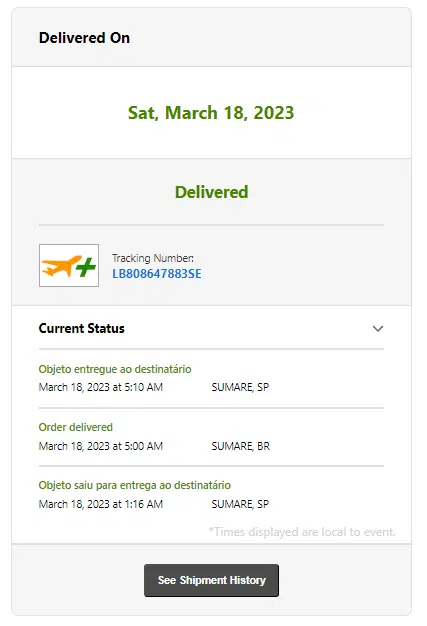Select the Delivered On header
The width and height of the screenshot is (427, 626).
pos(84,38)
